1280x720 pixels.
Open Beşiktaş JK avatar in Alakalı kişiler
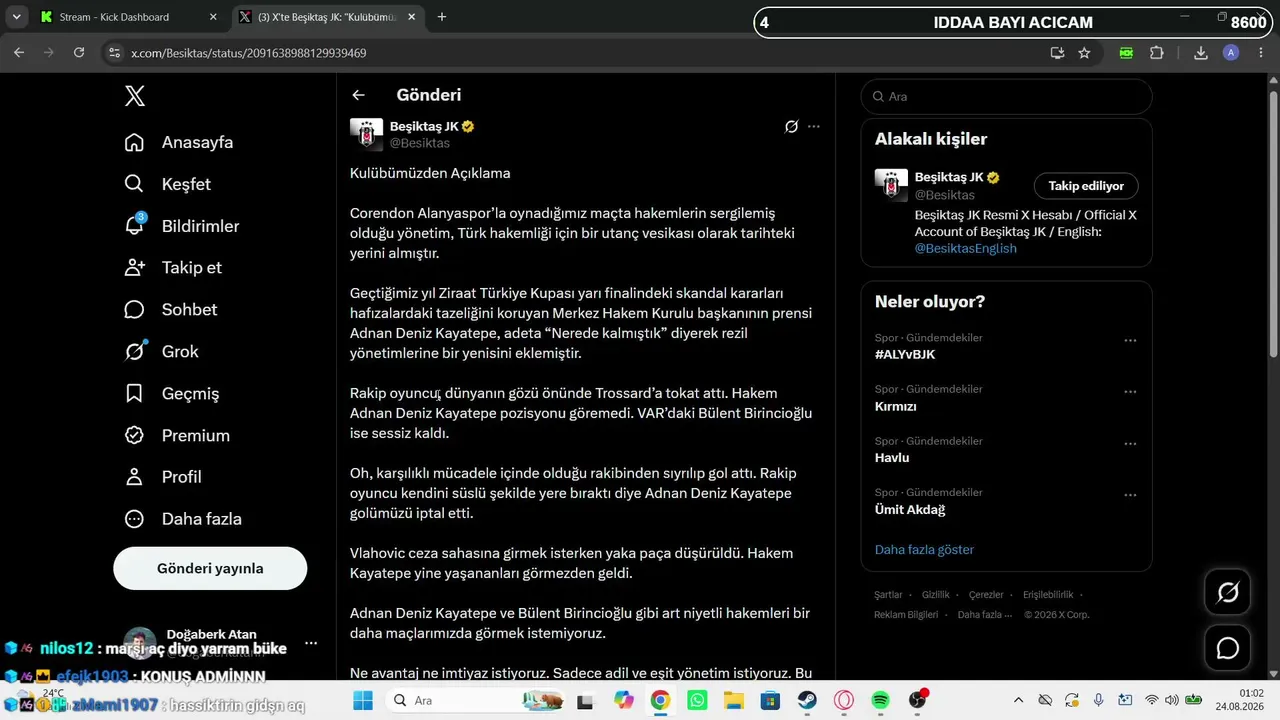click(891, 185)
